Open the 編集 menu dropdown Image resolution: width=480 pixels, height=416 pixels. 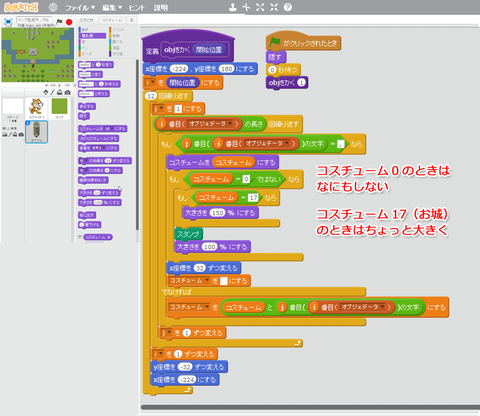click(112, 8)
